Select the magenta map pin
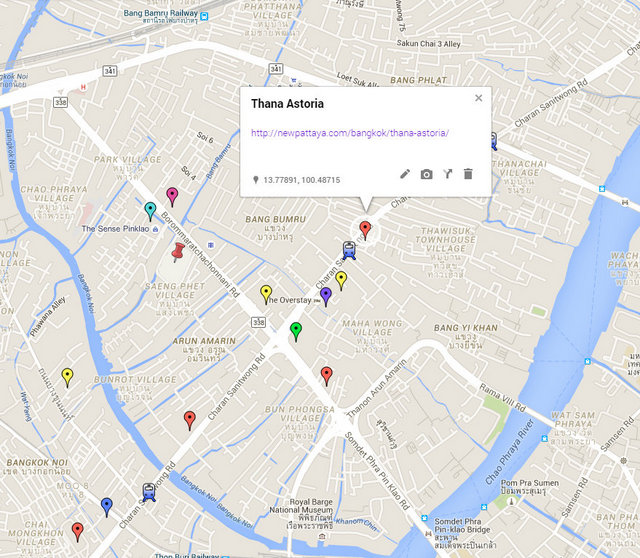Image resolution: width=640 pixels, height=558 pixels. coord(172,196)
